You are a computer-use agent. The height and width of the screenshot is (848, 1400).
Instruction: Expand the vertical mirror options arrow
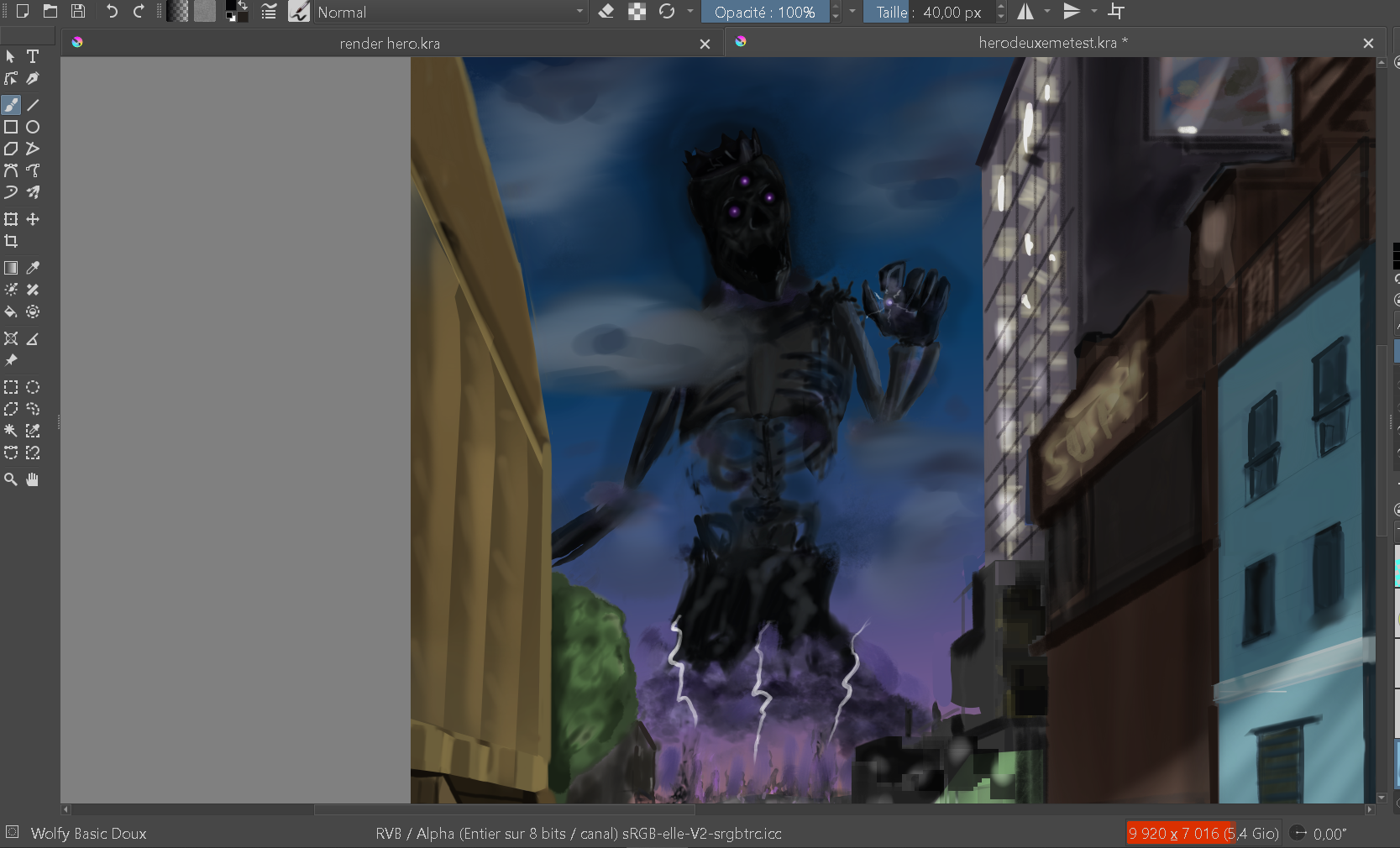(1093, 12)
